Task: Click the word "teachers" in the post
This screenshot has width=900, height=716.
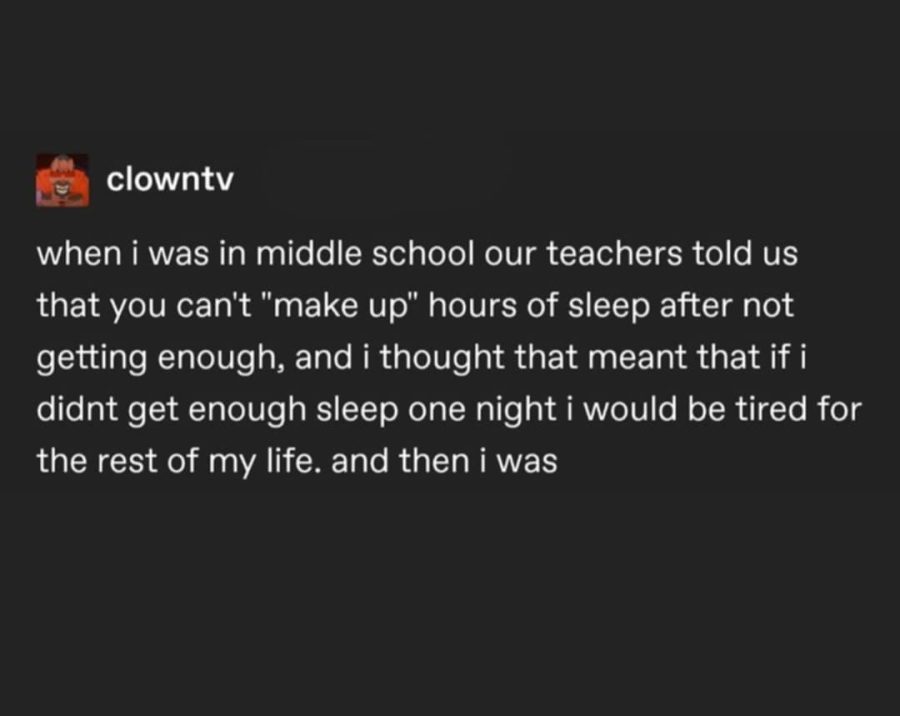Action: tap(614, 253)
